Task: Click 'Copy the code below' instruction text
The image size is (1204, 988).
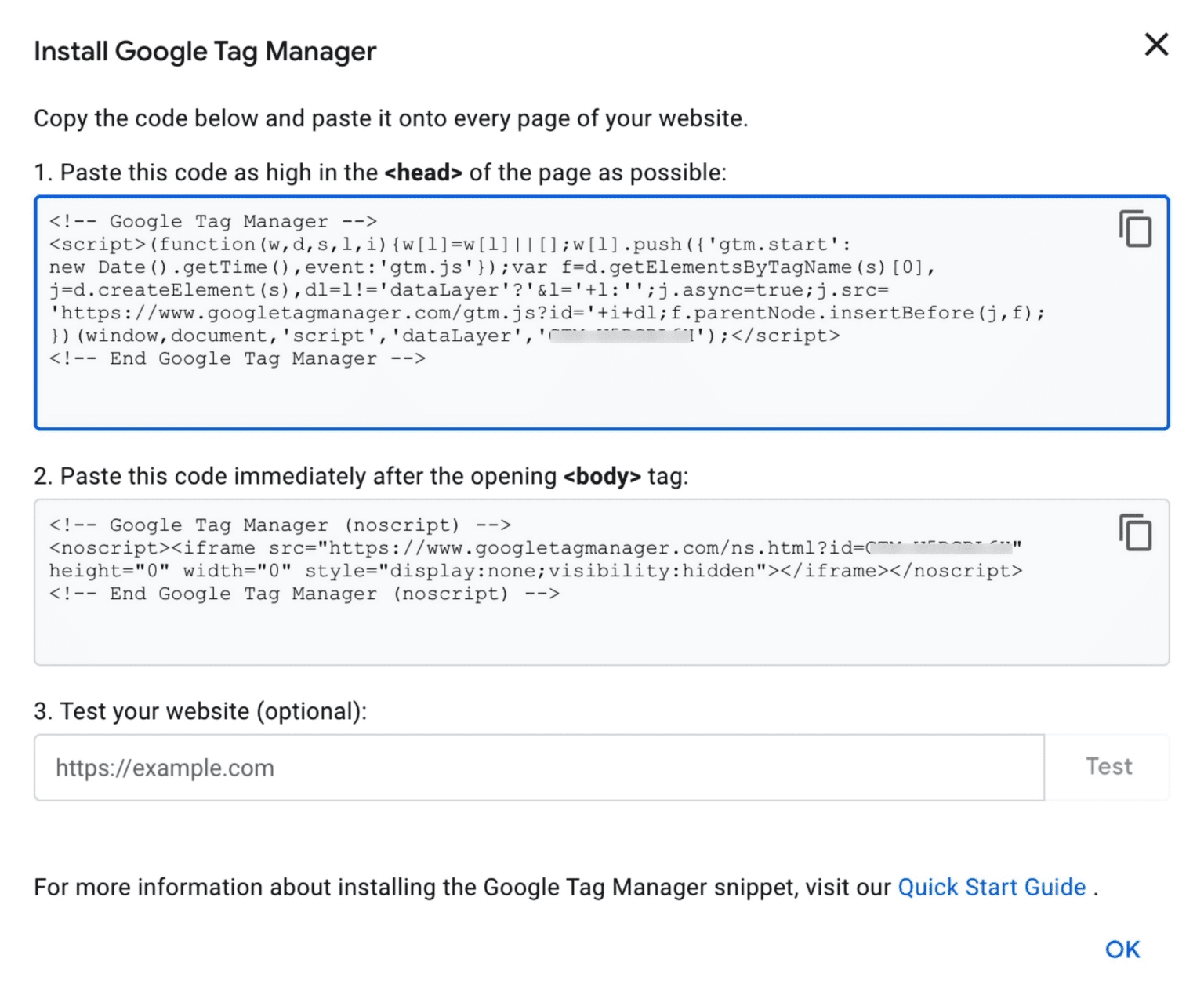Action: point(391,119)
